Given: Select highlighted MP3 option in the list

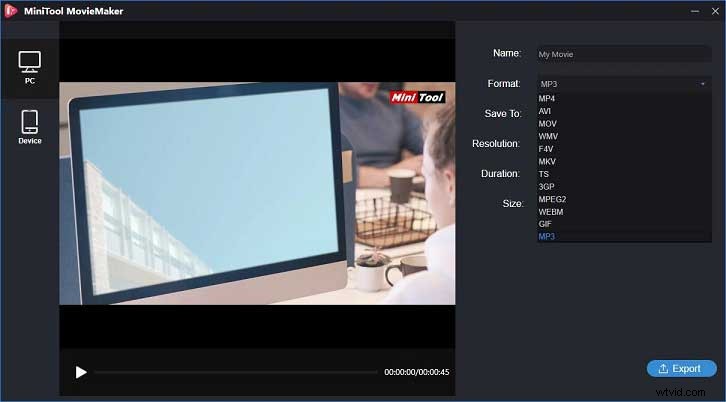Looking at the screenshot, I should click(624, 236).
